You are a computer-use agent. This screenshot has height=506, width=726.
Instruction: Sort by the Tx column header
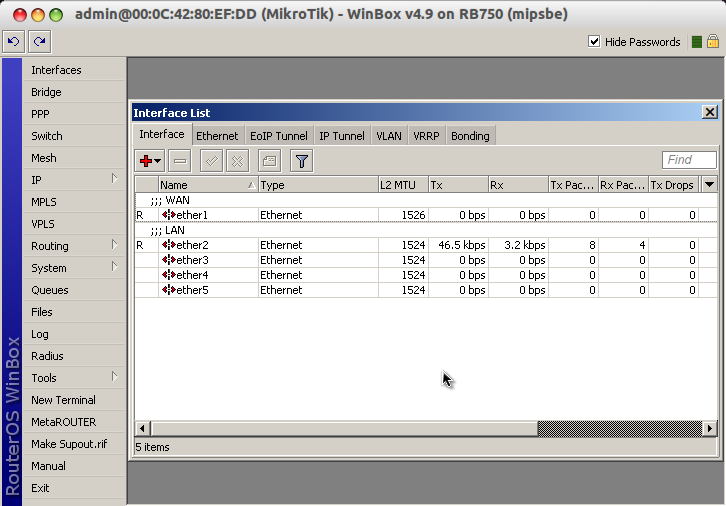(x=458, y=185)
